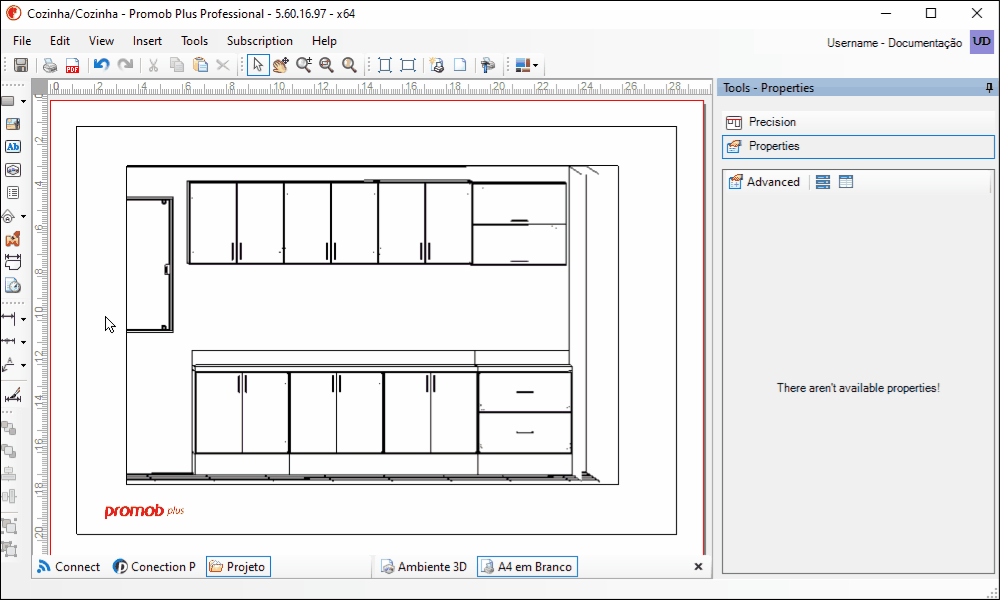Screen dimensions: 1000x600
Task: Click the Cut scissors icon
Action: click(x=153, y=65)
